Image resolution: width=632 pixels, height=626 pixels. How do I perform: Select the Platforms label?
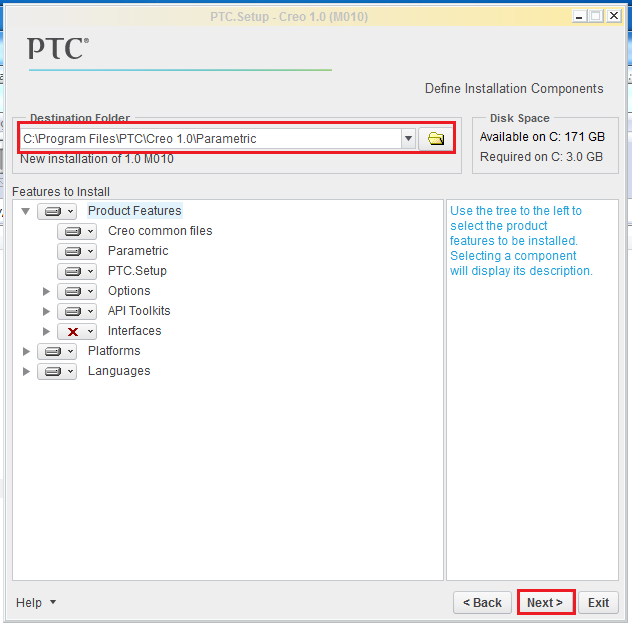[114, 351]
